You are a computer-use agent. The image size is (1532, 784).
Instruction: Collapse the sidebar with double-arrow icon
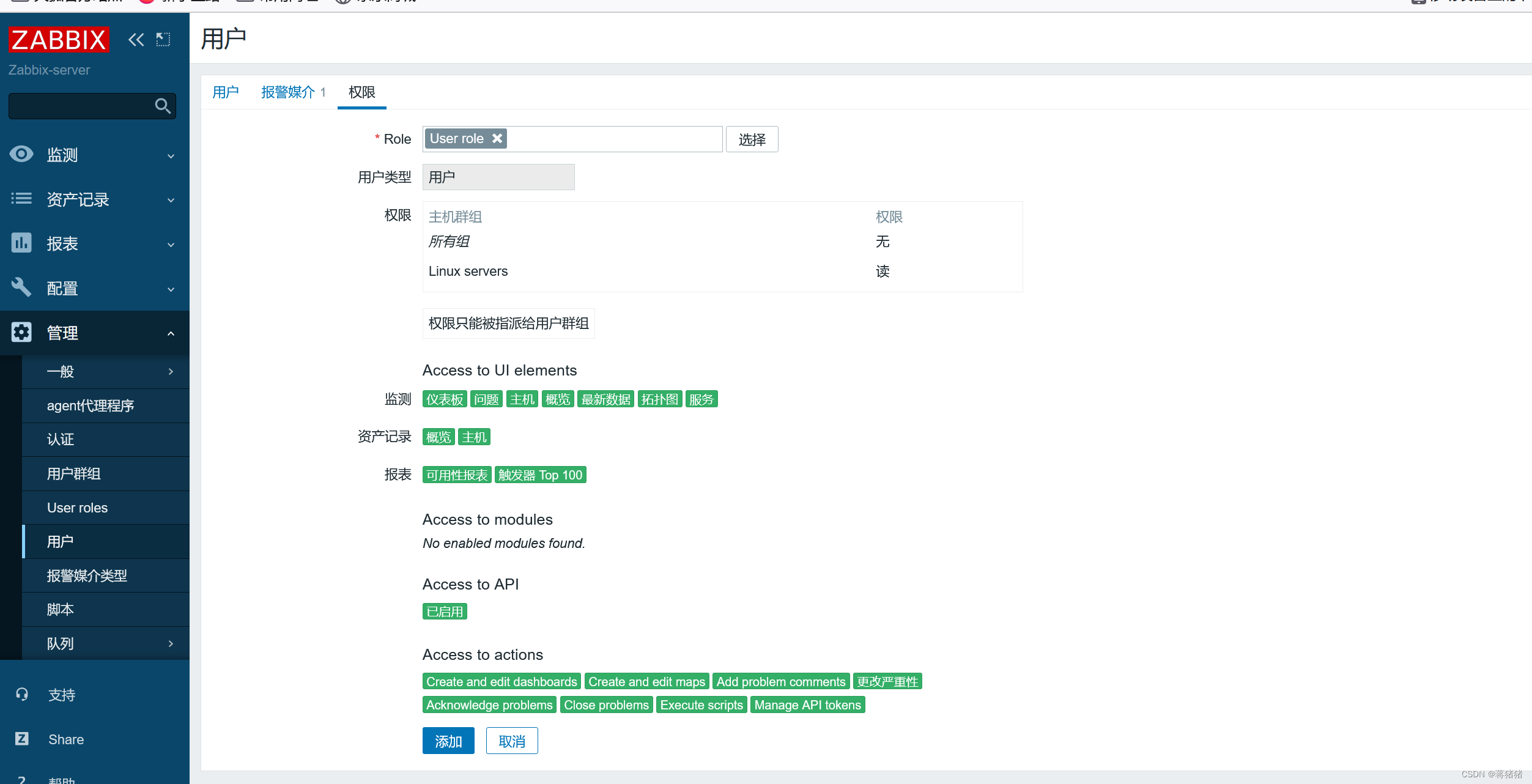[136, 40]
